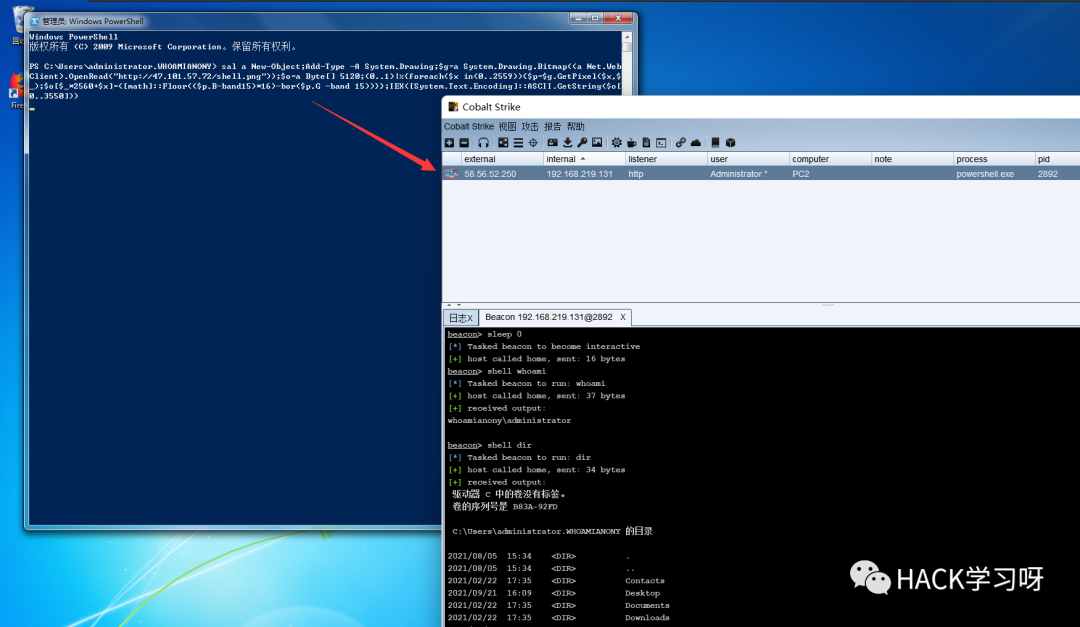Sort sessions by the listener column header
Image resolution: width=1080 pixels, height=627 pixels.
click(666, 159)
